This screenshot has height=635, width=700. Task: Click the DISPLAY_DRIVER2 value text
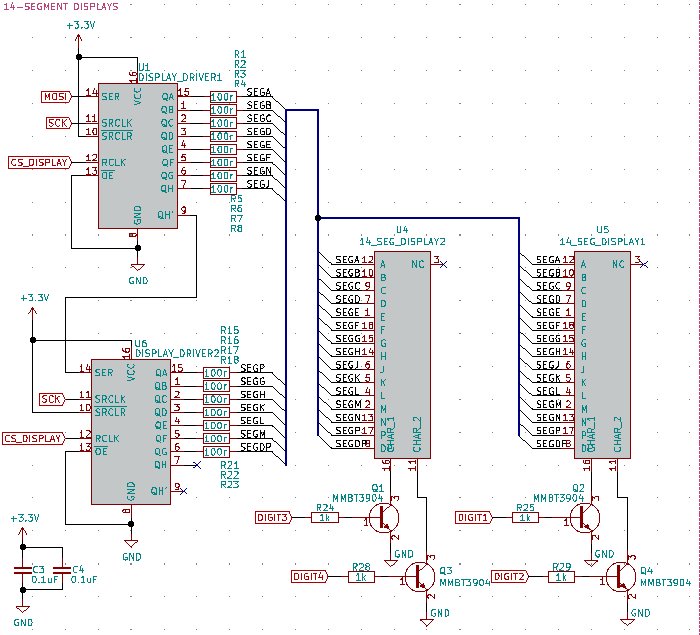tap(177, 353)
